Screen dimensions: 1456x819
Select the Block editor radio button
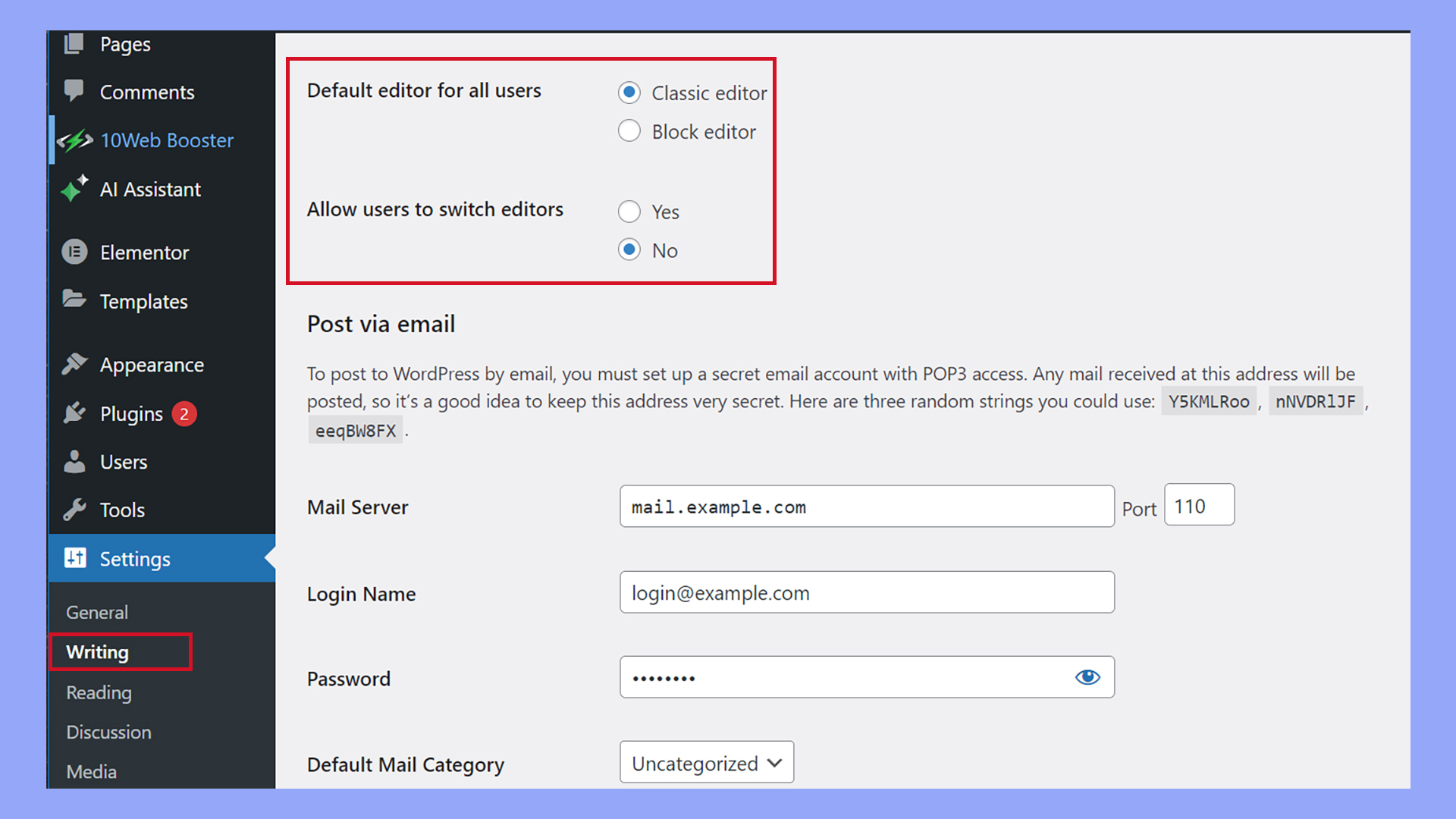pos(629,130)
